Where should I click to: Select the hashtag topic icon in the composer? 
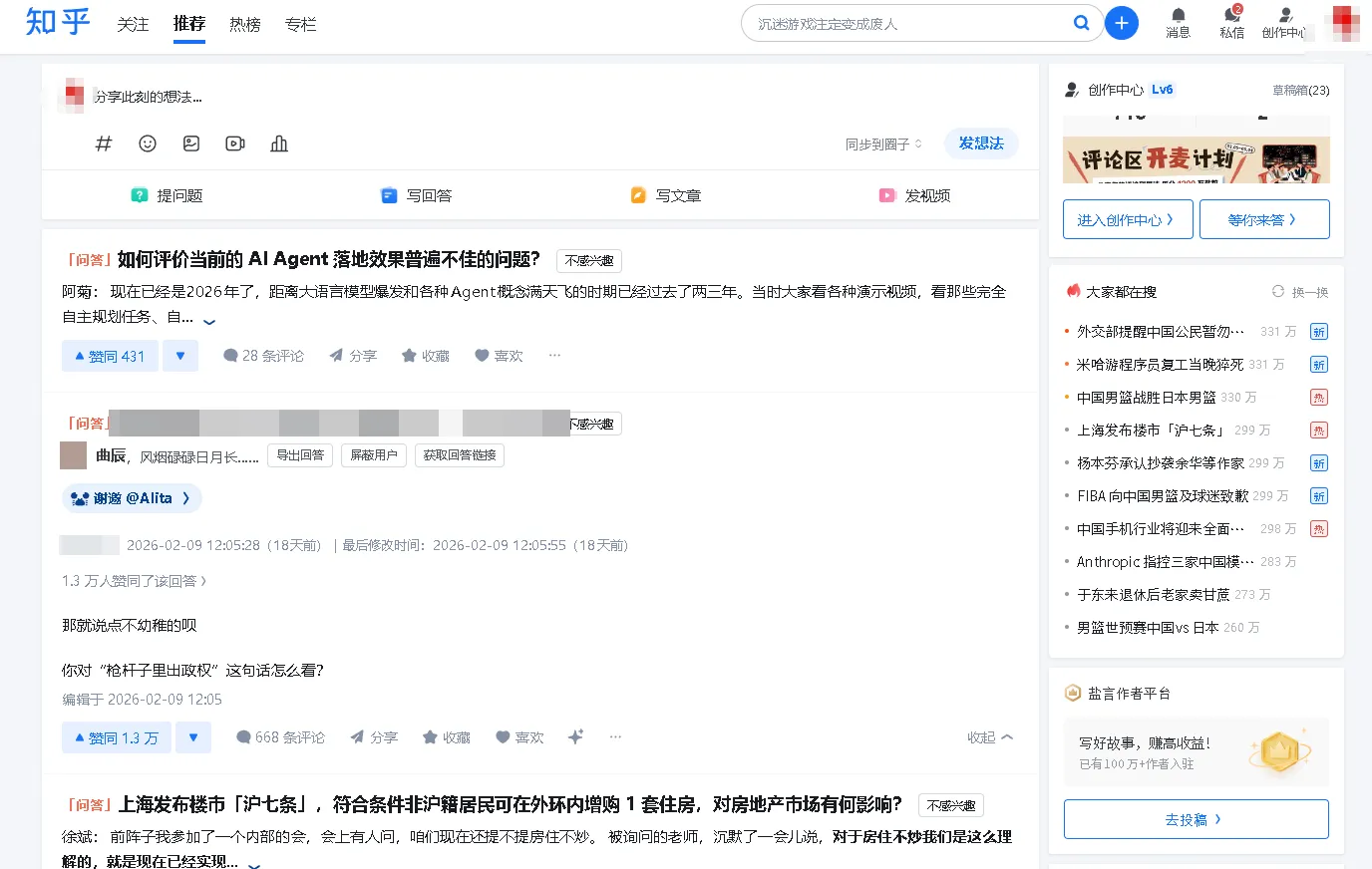103,144
